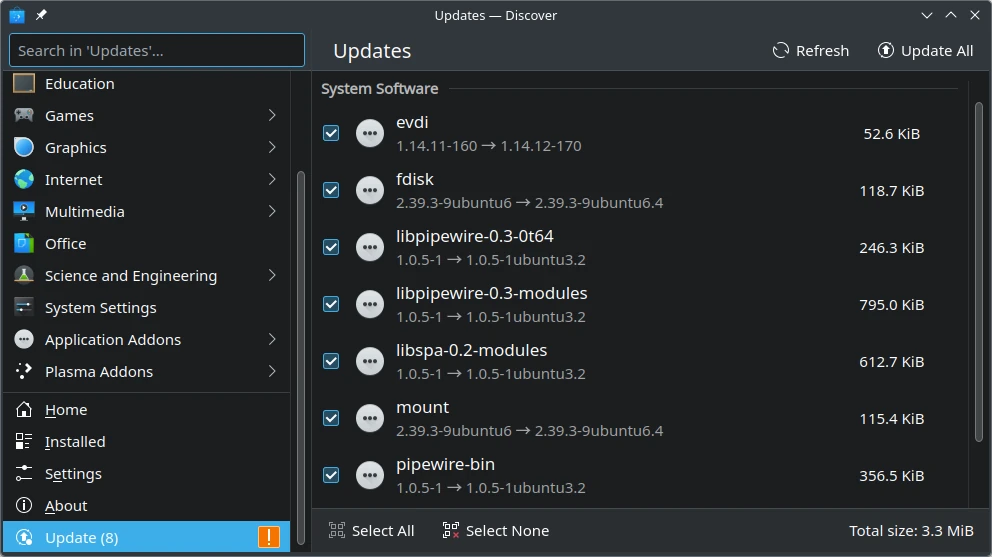
Task: Click the Multimedia category icon
Action: (24, 212)
